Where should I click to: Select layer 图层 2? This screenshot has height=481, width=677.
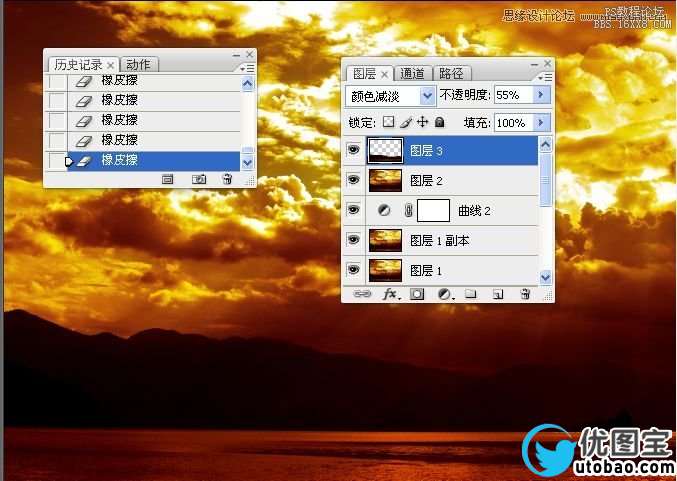[x=452, y=180]
